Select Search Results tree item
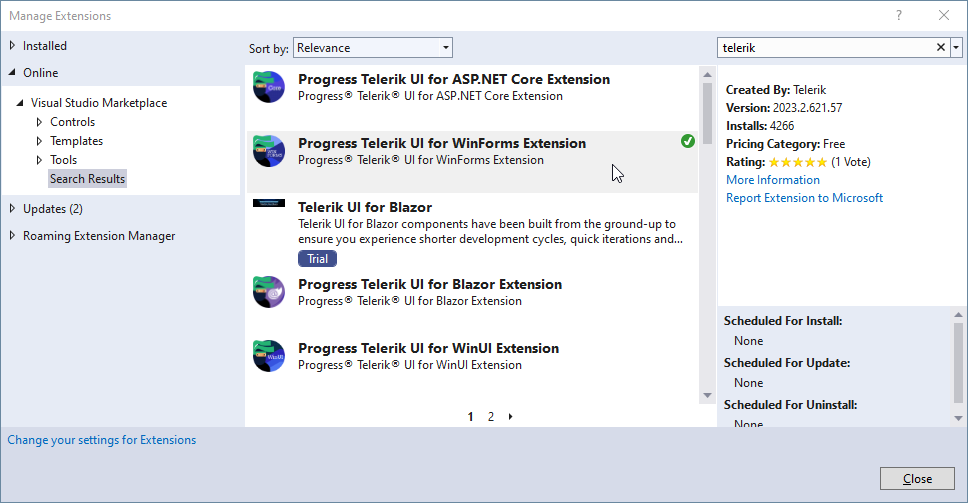 click(88, 178)
